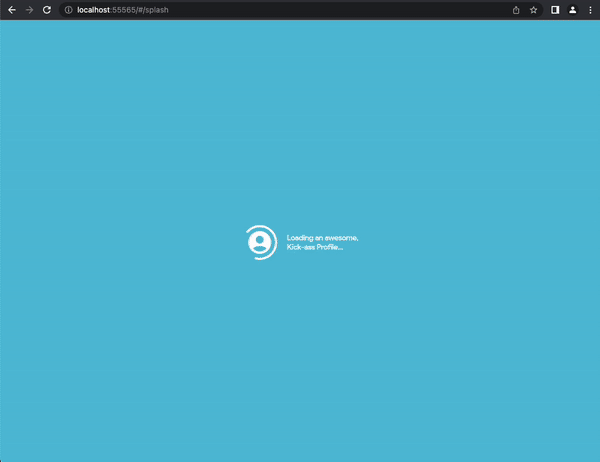This screenshot has width=600, height=462.
Task: View site information icon in address bar
Action: 68,10
